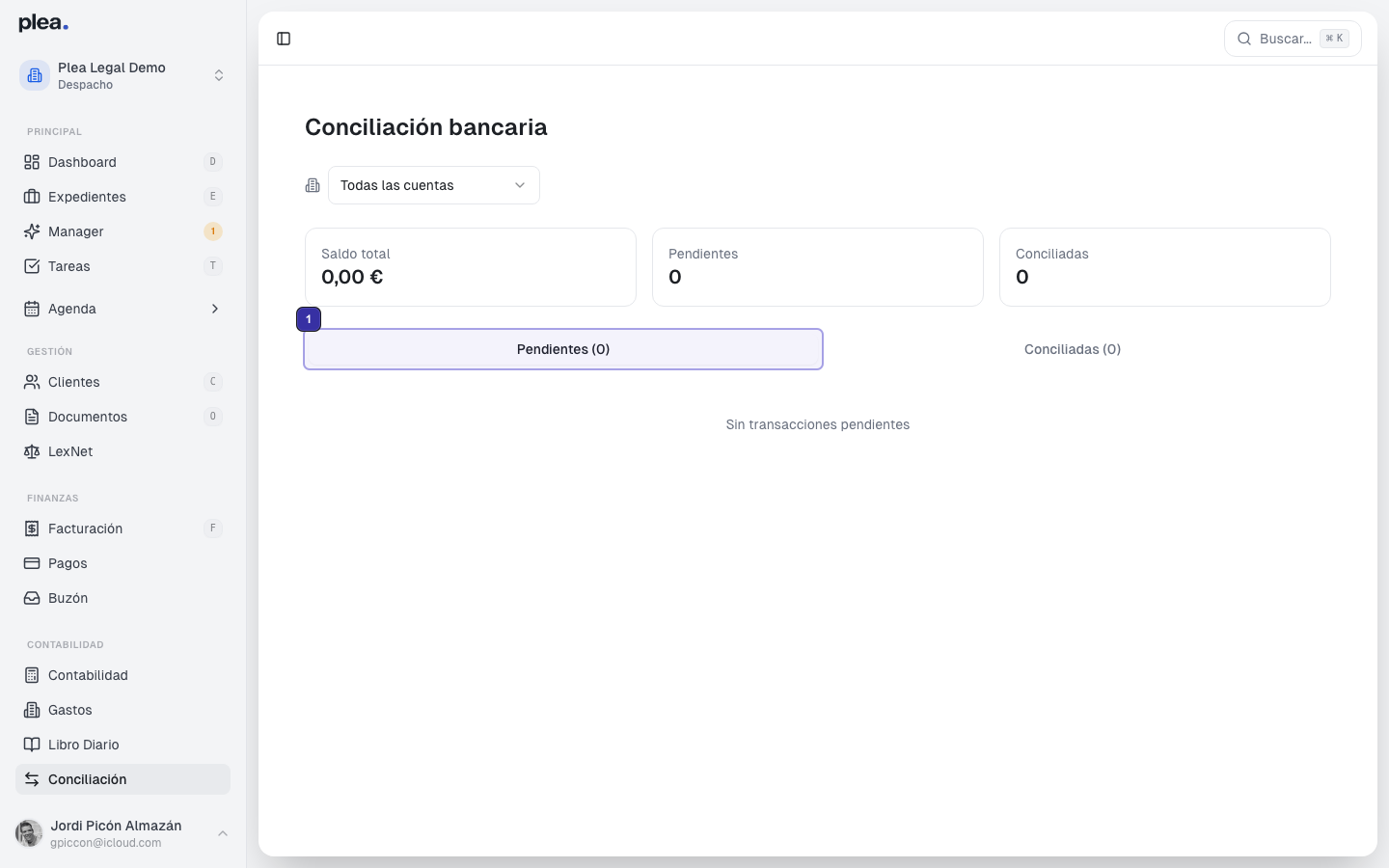
Task: Switch to the Conciliadas (0) tab
Action: 1073,349
